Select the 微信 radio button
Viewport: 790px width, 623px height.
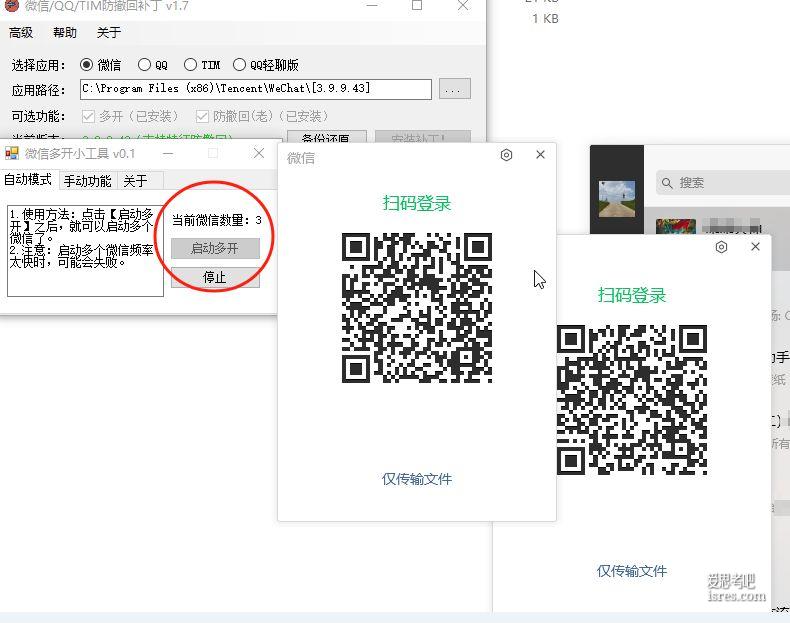[x=86, y=65]
